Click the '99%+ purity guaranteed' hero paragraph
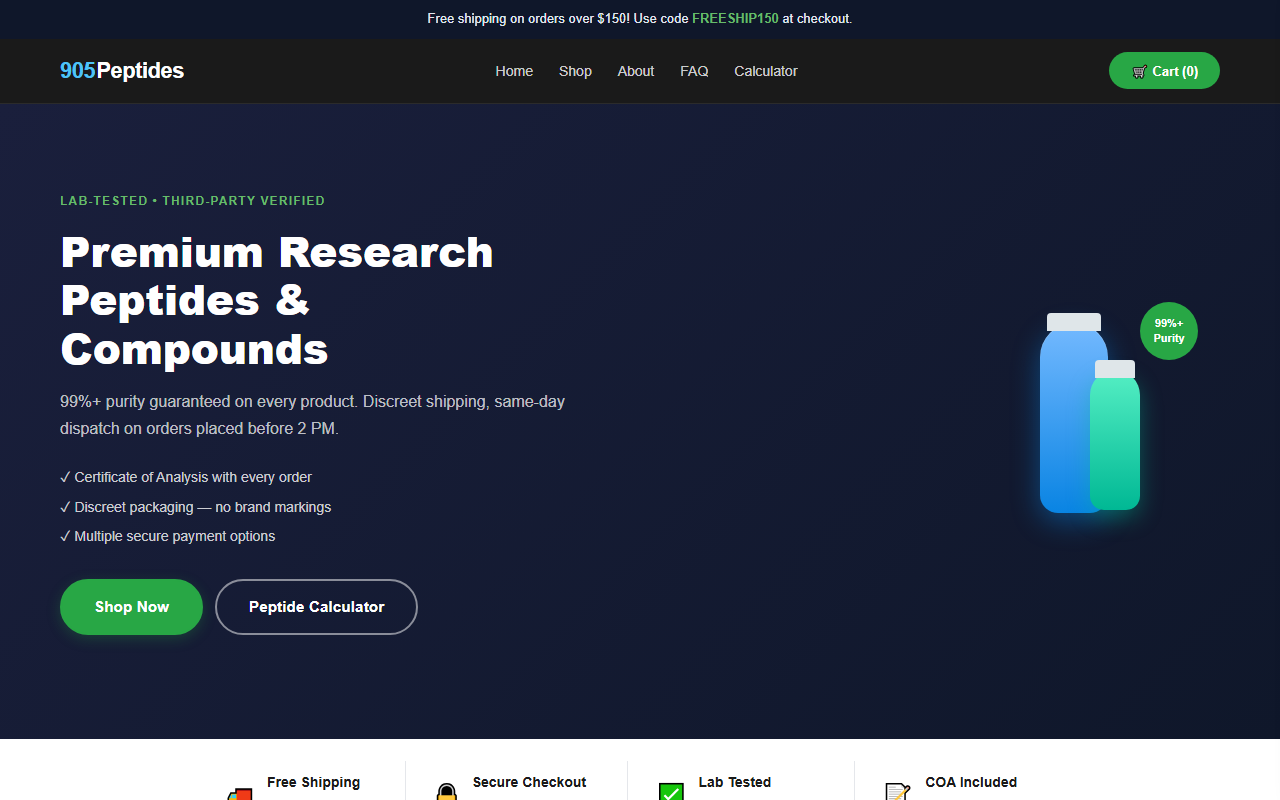This screenshot has width=1280, height=800. 312,415
